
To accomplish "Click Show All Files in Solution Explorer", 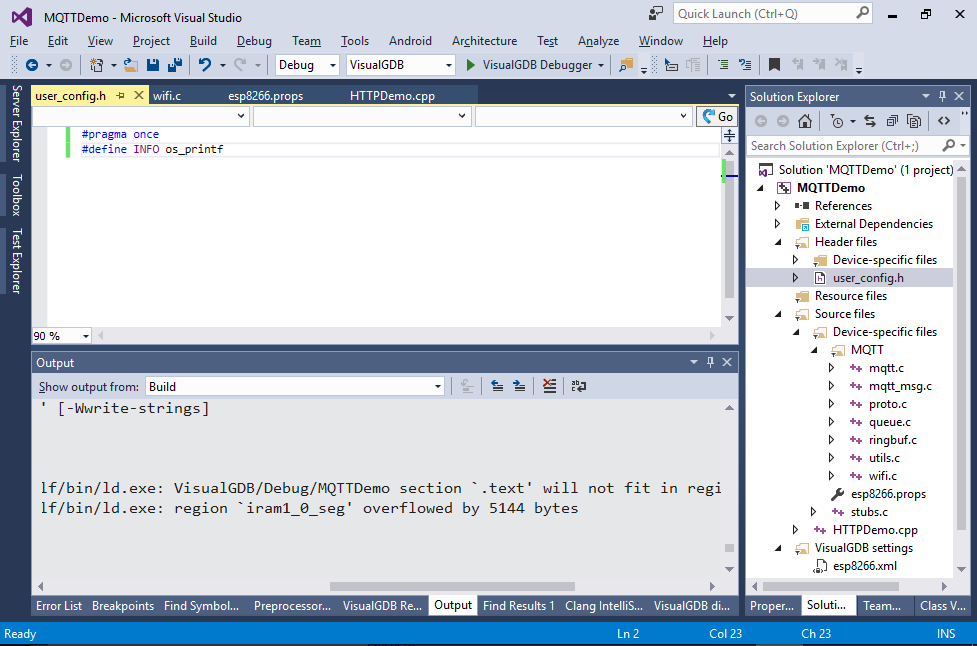I will (914, 121).
